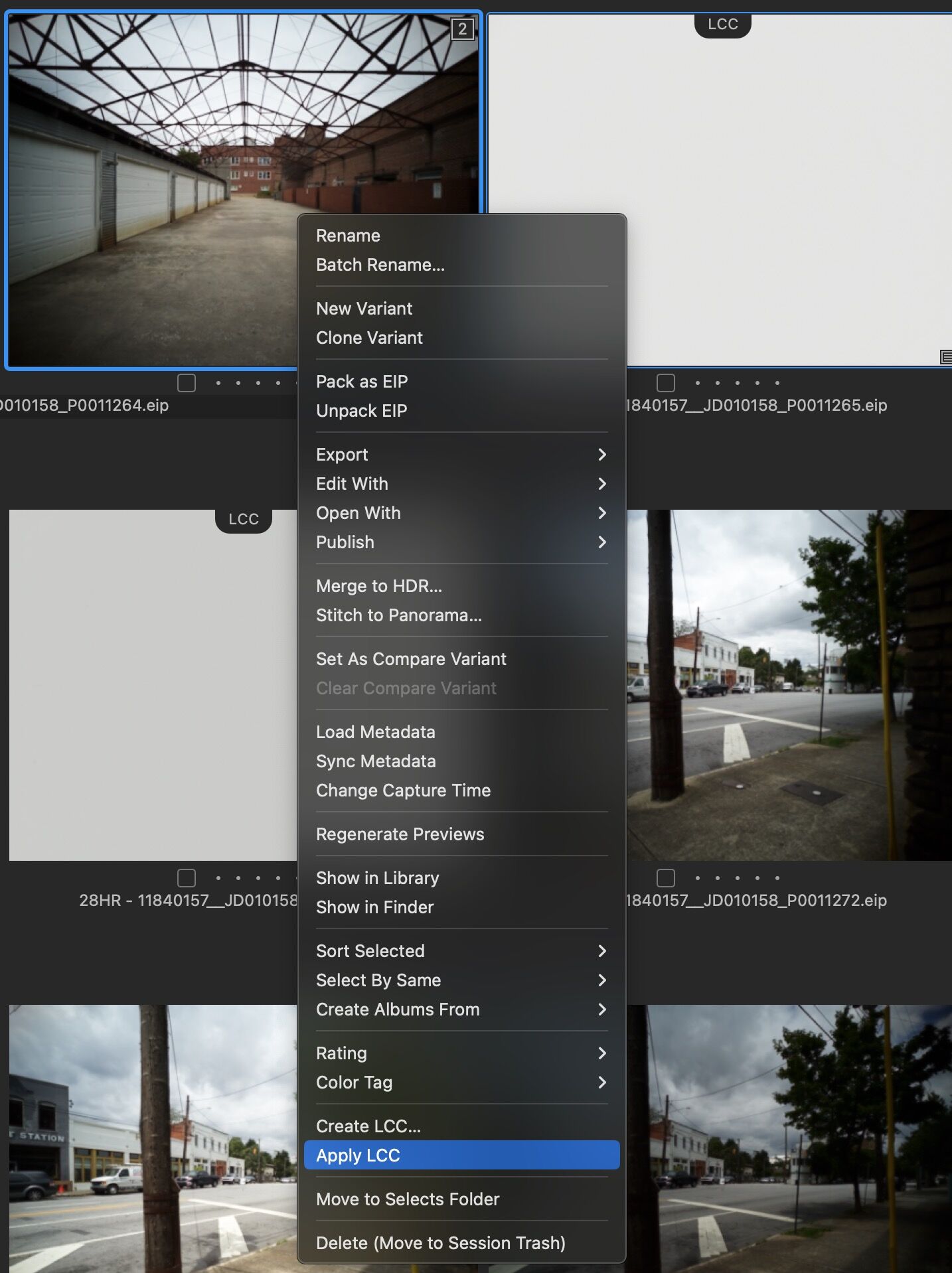Viewport: 952px width, 1273px height.
Task: Open the Color Tag submenu
Action: point(462,1083)
